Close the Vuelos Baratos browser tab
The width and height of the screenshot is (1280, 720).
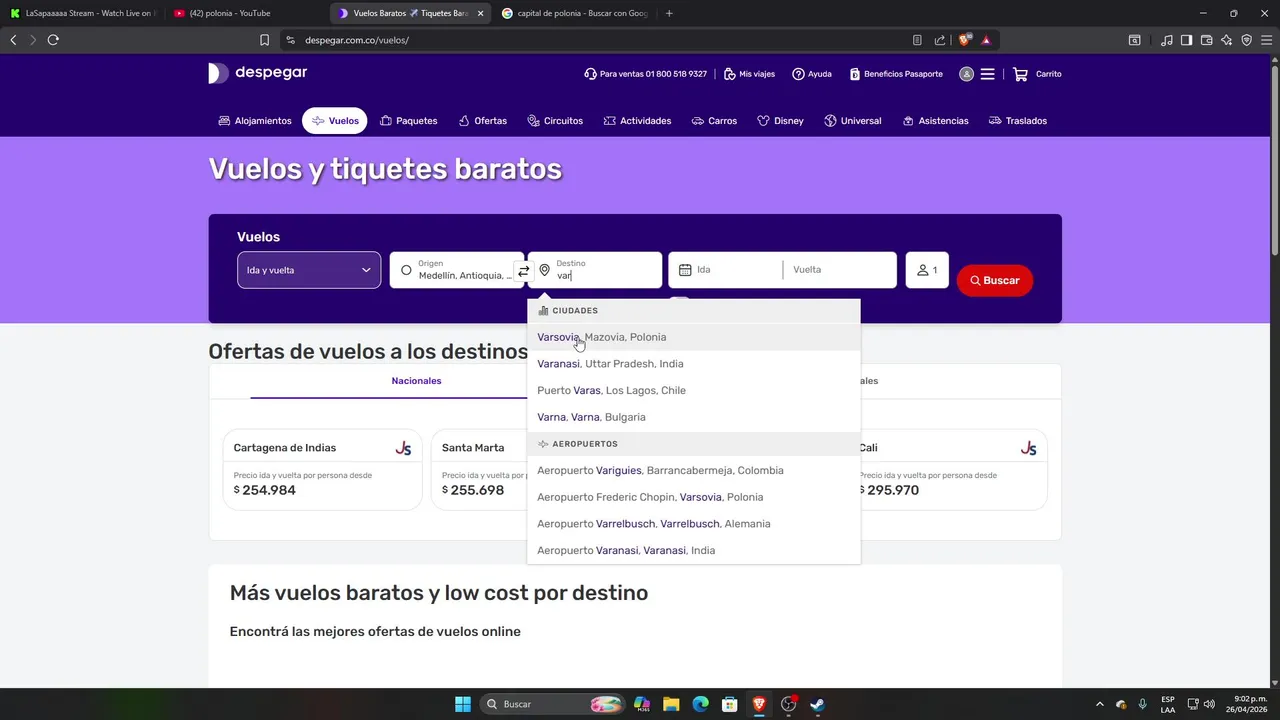pos(480,13)
